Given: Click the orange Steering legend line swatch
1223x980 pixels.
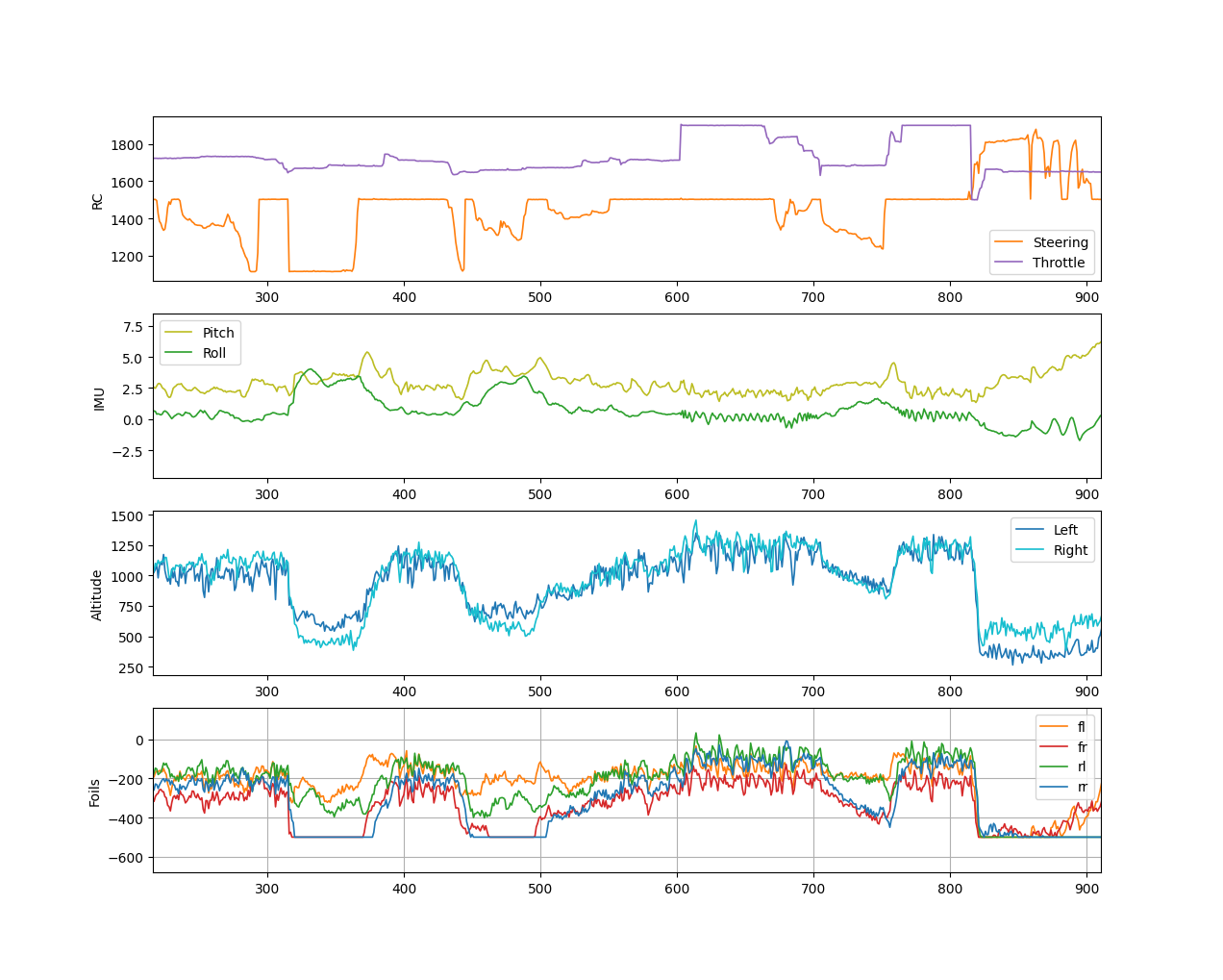Looking at the screenshot, I should click(1010, 242).
